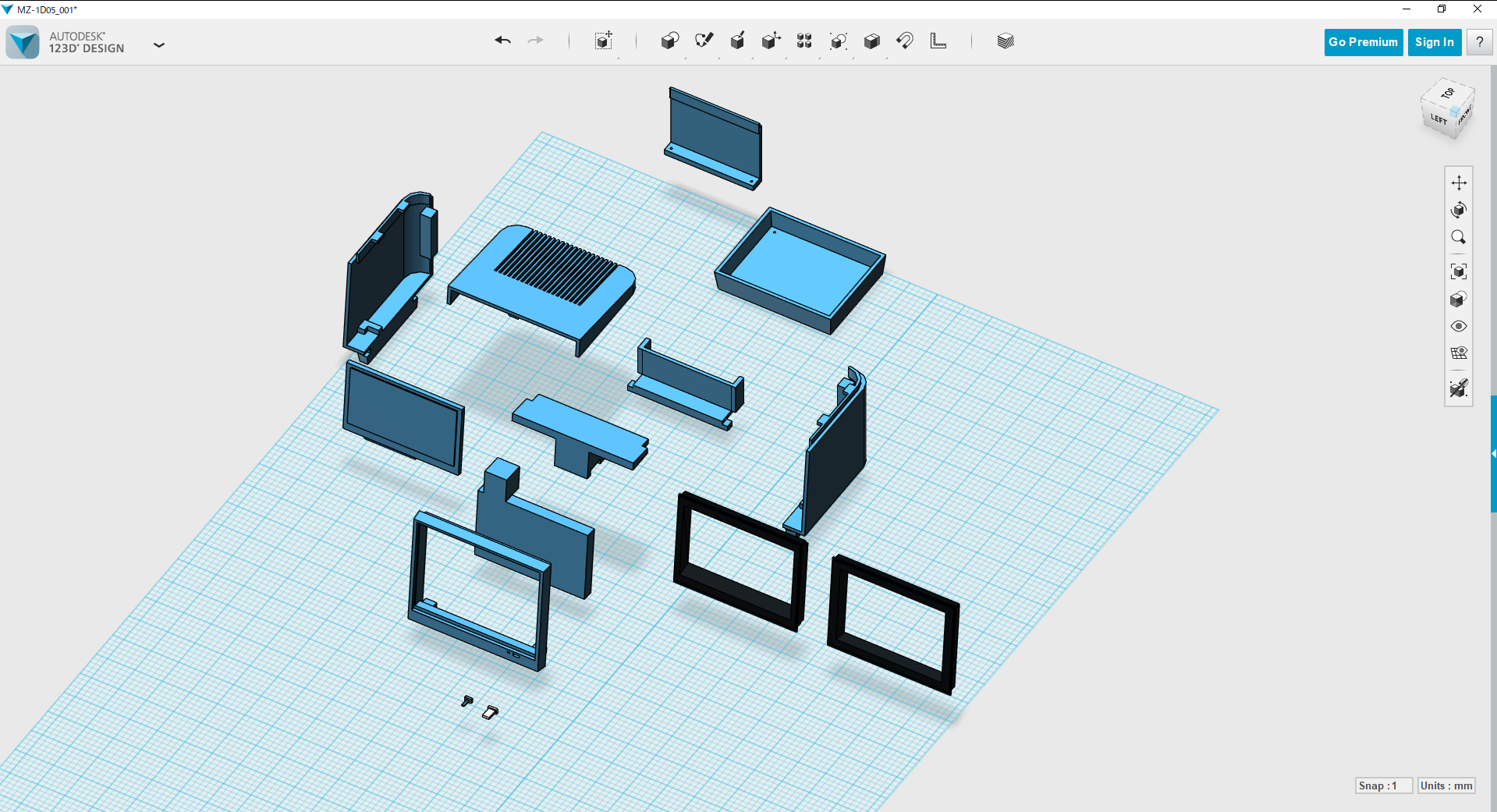The width and height of the screenshot is (1497, 812).
Task: Select the Construct tool
Action: pos(738,41)
